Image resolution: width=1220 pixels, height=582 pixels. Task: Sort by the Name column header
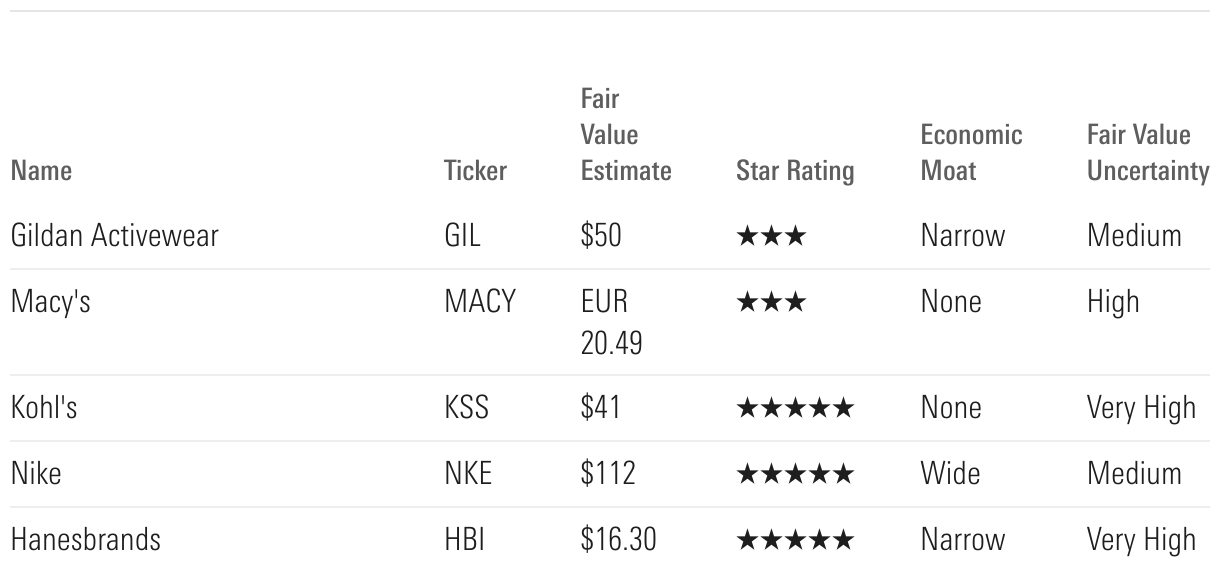pyautogui.click(x=41, y=171)
